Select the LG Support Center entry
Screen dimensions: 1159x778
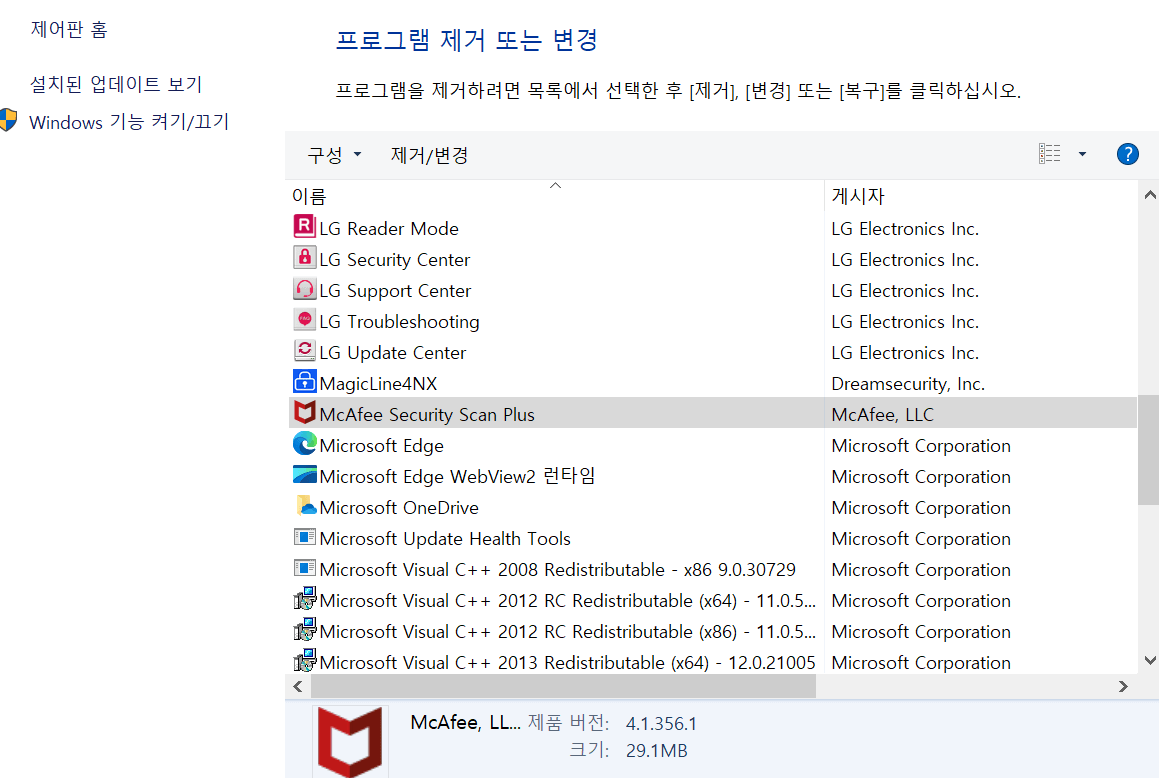pos(713,290)
